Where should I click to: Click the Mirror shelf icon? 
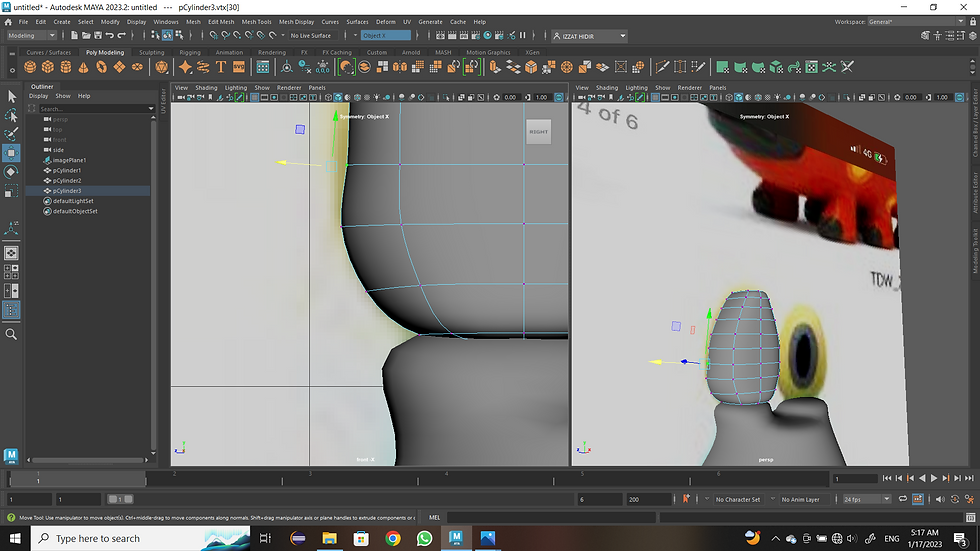tap(400, 67)
